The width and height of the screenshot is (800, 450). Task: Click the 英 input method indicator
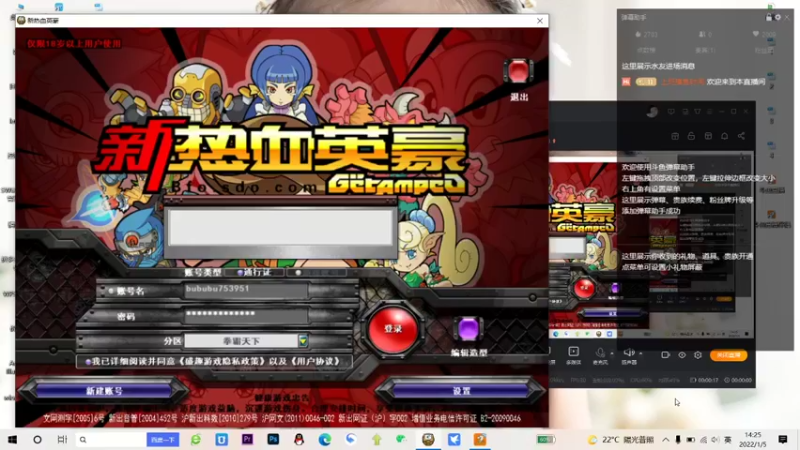click(x=728, y=439)
